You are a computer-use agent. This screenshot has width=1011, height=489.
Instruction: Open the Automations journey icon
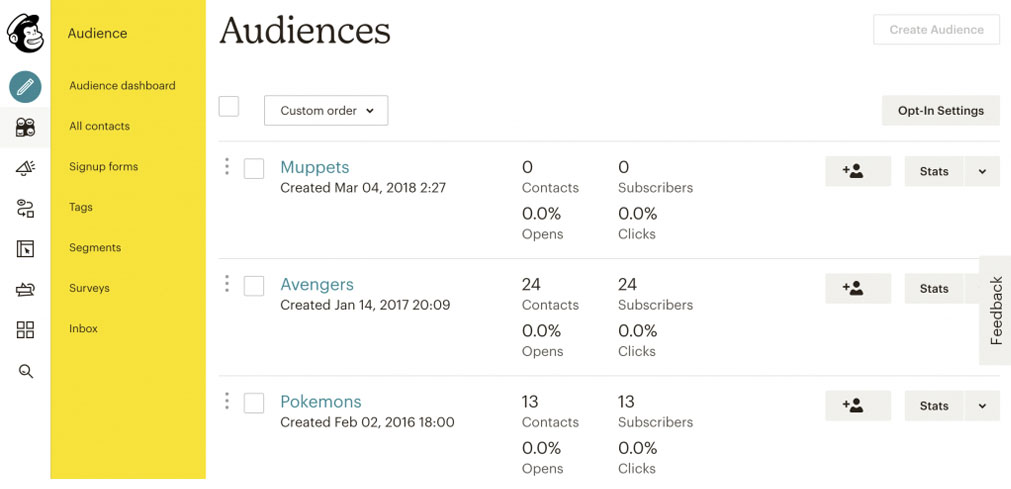(x=25, y=208)
